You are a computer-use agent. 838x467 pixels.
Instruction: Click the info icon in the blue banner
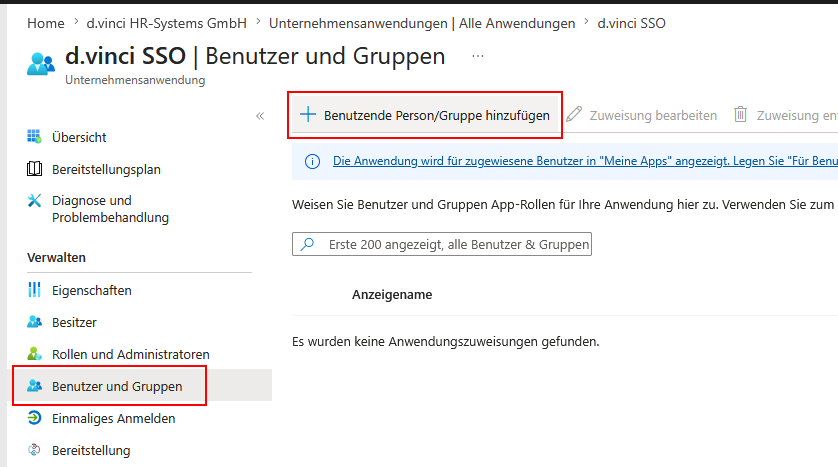(312, 161)
